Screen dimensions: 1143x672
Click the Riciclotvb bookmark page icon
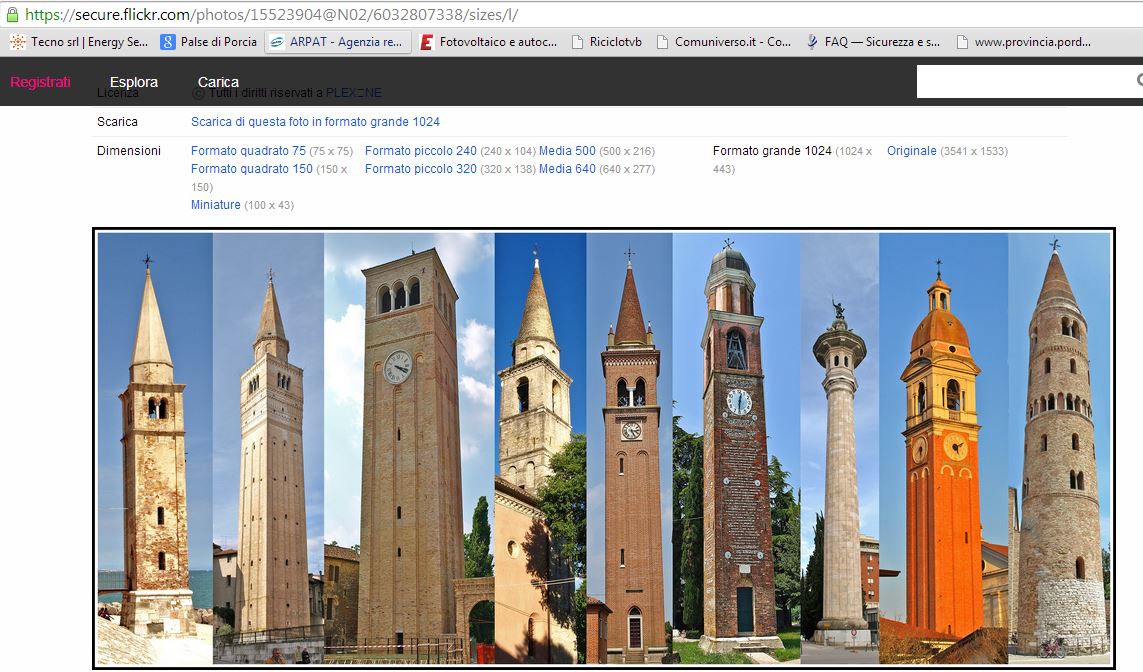577,42
